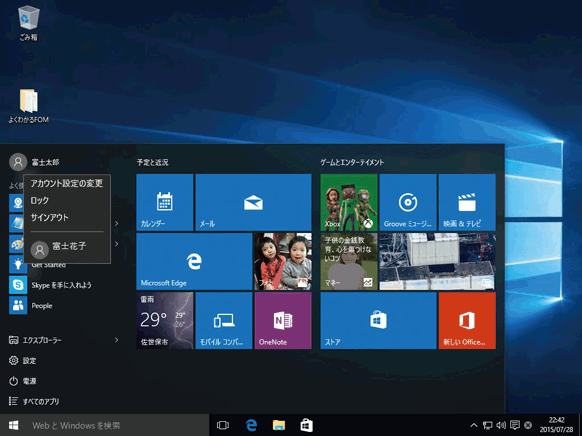This screenshot has width=582, height=436.
Task: Open the Store (ストア) tile
Action: click(378, 320)
